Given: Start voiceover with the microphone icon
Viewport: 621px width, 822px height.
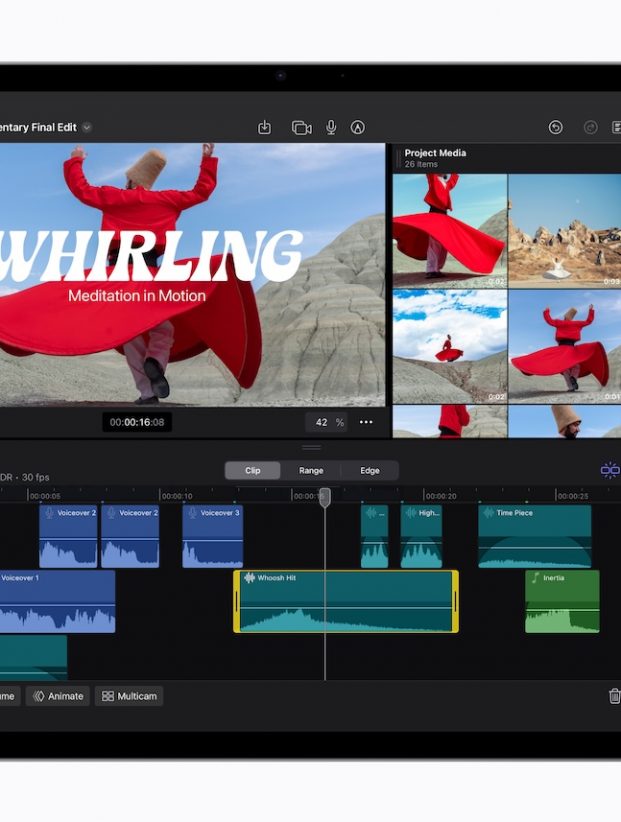Looking at the screenshot, I should pyautogui.click(x=331, y=128).
